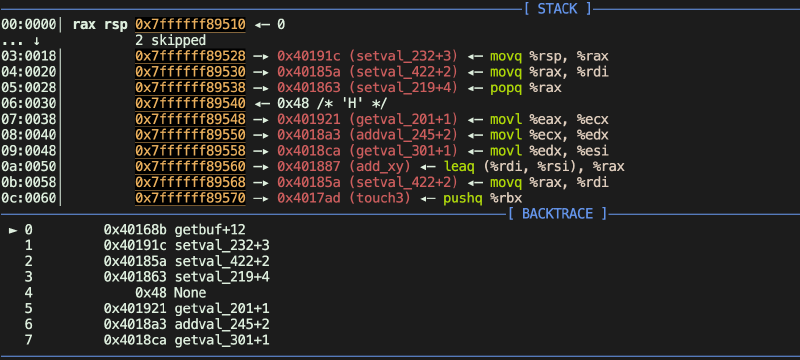The width and height of the screenshot is (800, 360).
Task: Select stack address 0x7ffffff89548
Action: (x=190, y=119)
